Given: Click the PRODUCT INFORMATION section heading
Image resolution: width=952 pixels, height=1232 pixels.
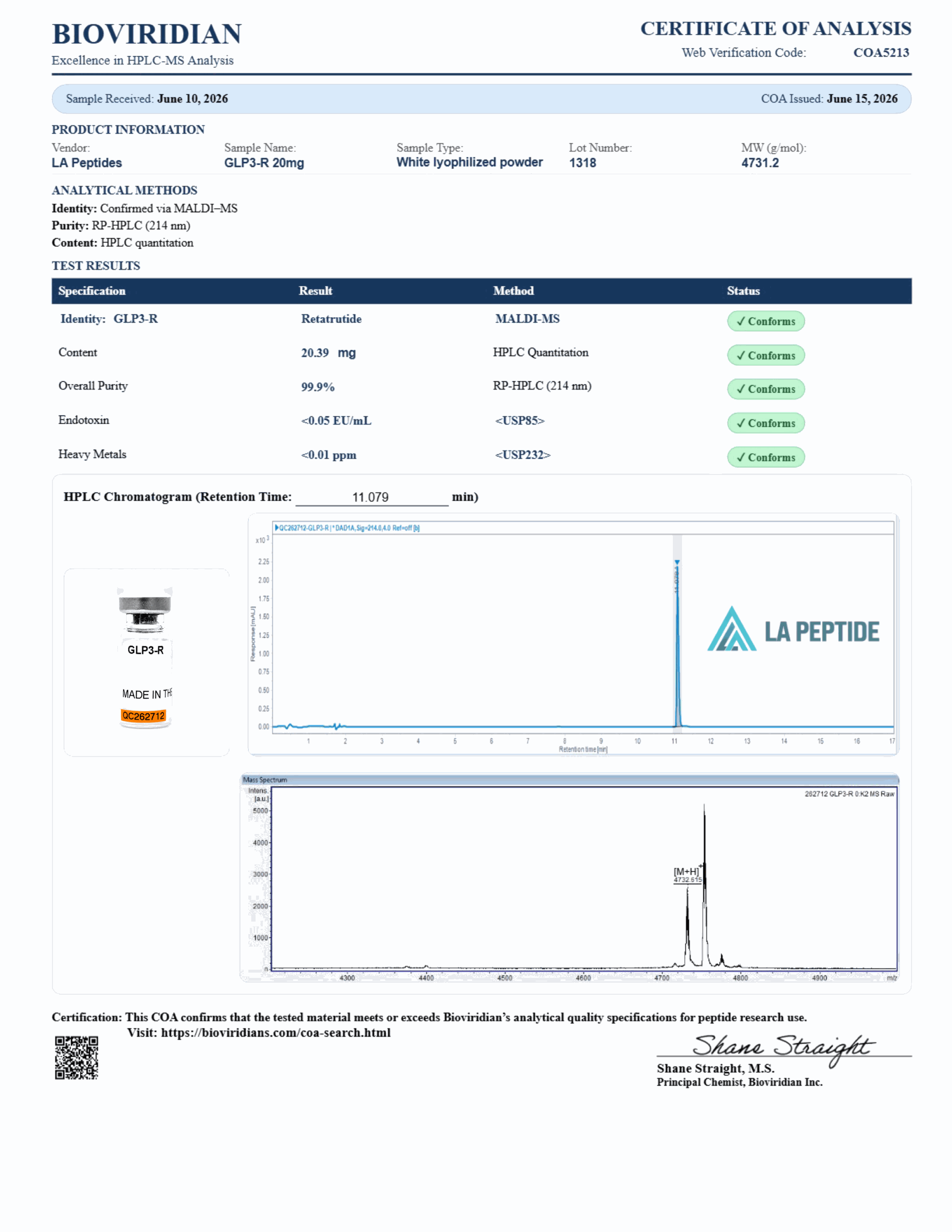Looking at the screenshot, I should tap(128, 130).
